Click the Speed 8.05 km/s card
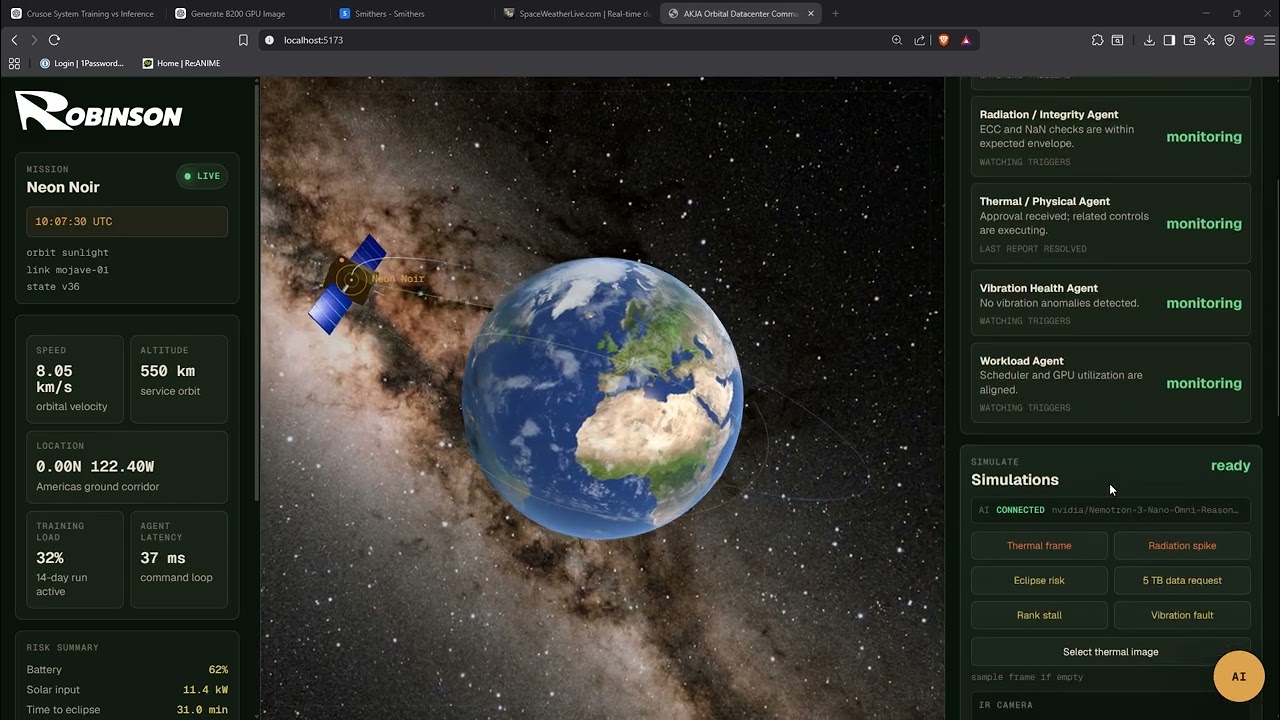The height and width of the screenshot is (720, 1280). pos(75,379)
